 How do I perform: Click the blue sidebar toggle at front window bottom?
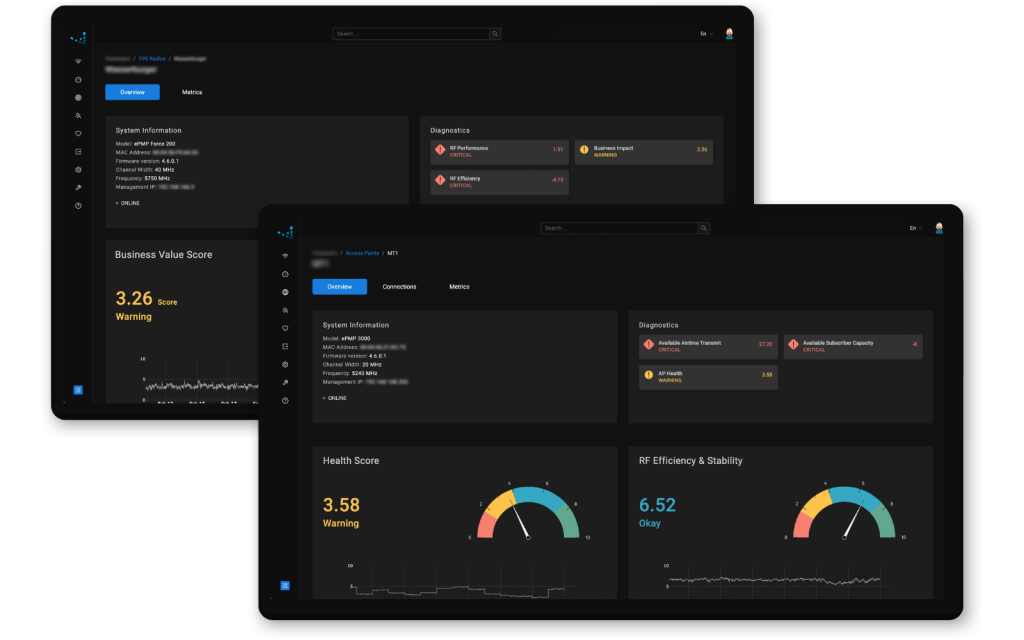coord(285,585)
